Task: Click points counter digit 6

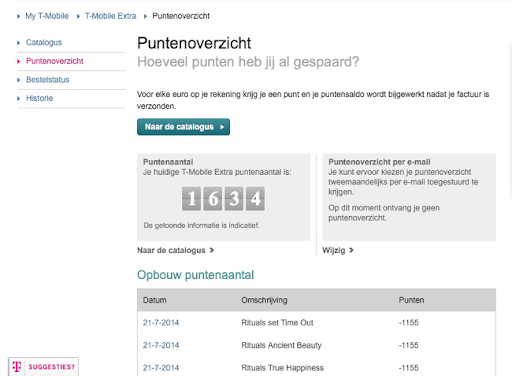Action: point(213,199)
